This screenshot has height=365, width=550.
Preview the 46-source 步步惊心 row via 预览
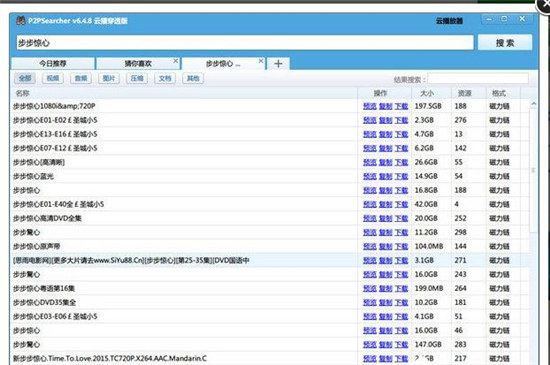(x=370, y=331)
